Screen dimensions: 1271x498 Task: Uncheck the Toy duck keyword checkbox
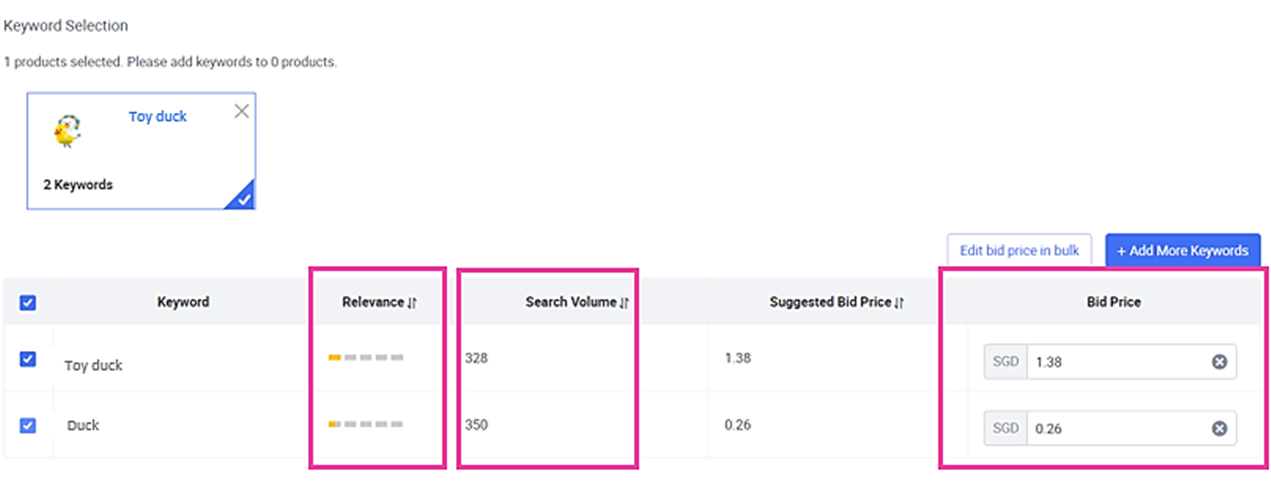pyautogui.click(x=28, y=359)
